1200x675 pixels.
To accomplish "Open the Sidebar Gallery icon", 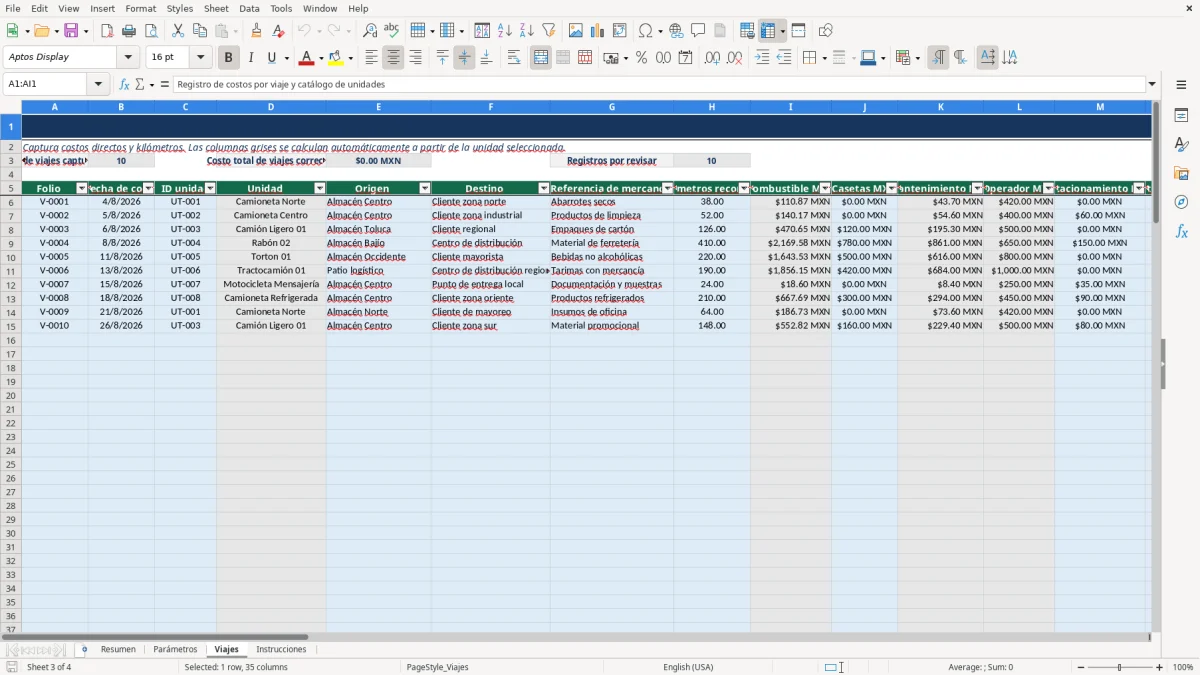I will pyautogui.click(x=1181, y=174).
